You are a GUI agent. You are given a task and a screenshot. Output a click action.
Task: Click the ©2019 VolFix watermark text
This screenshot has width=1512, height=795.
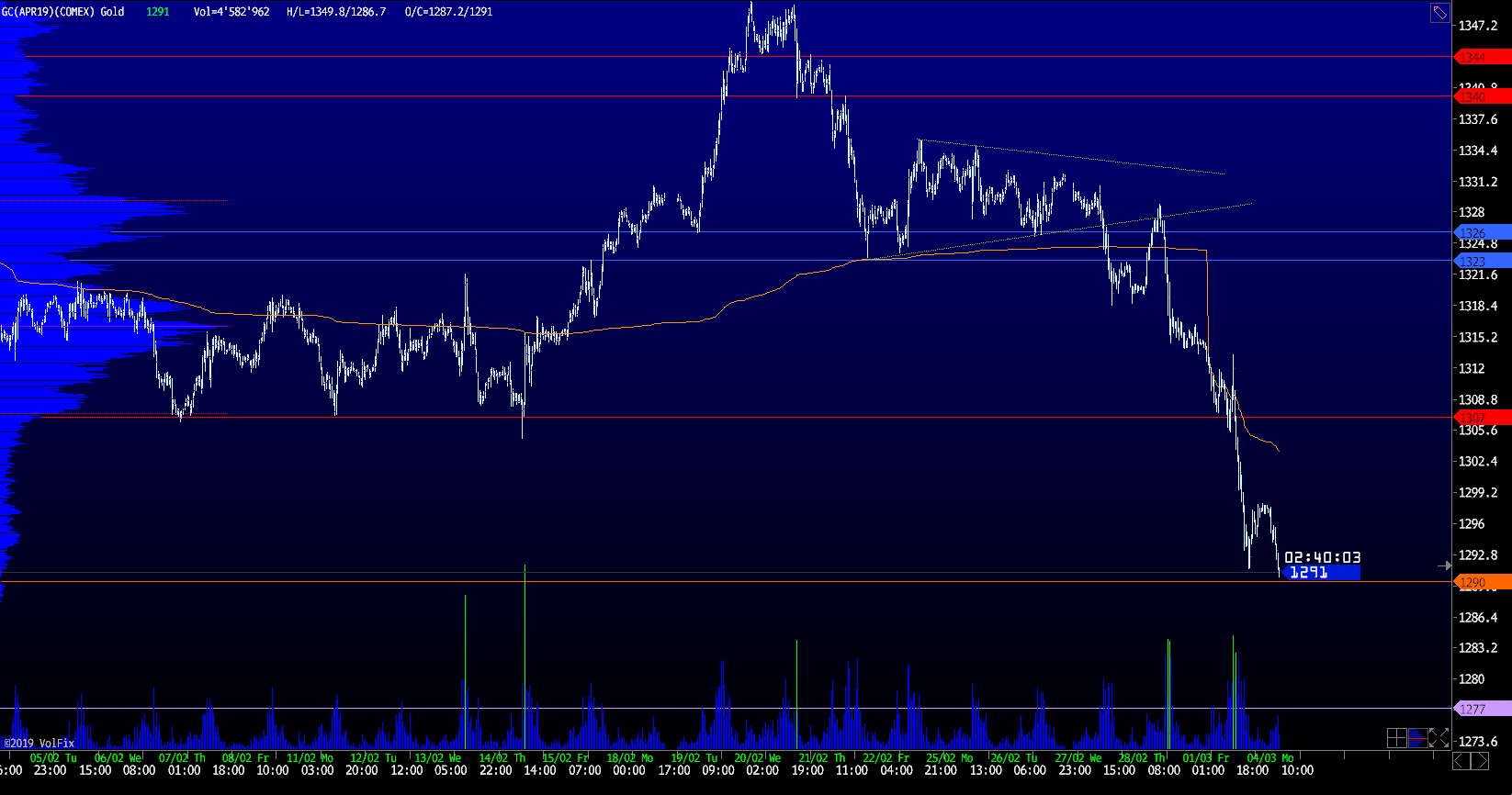point(39,743)
